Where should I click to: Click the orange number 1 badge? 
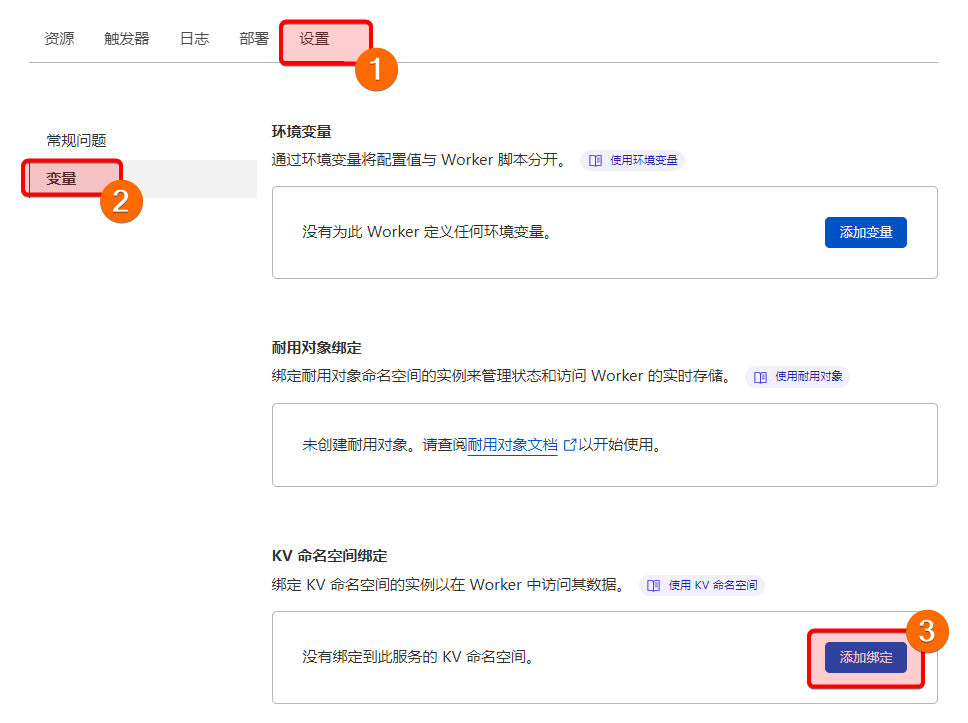pos(377,70)
